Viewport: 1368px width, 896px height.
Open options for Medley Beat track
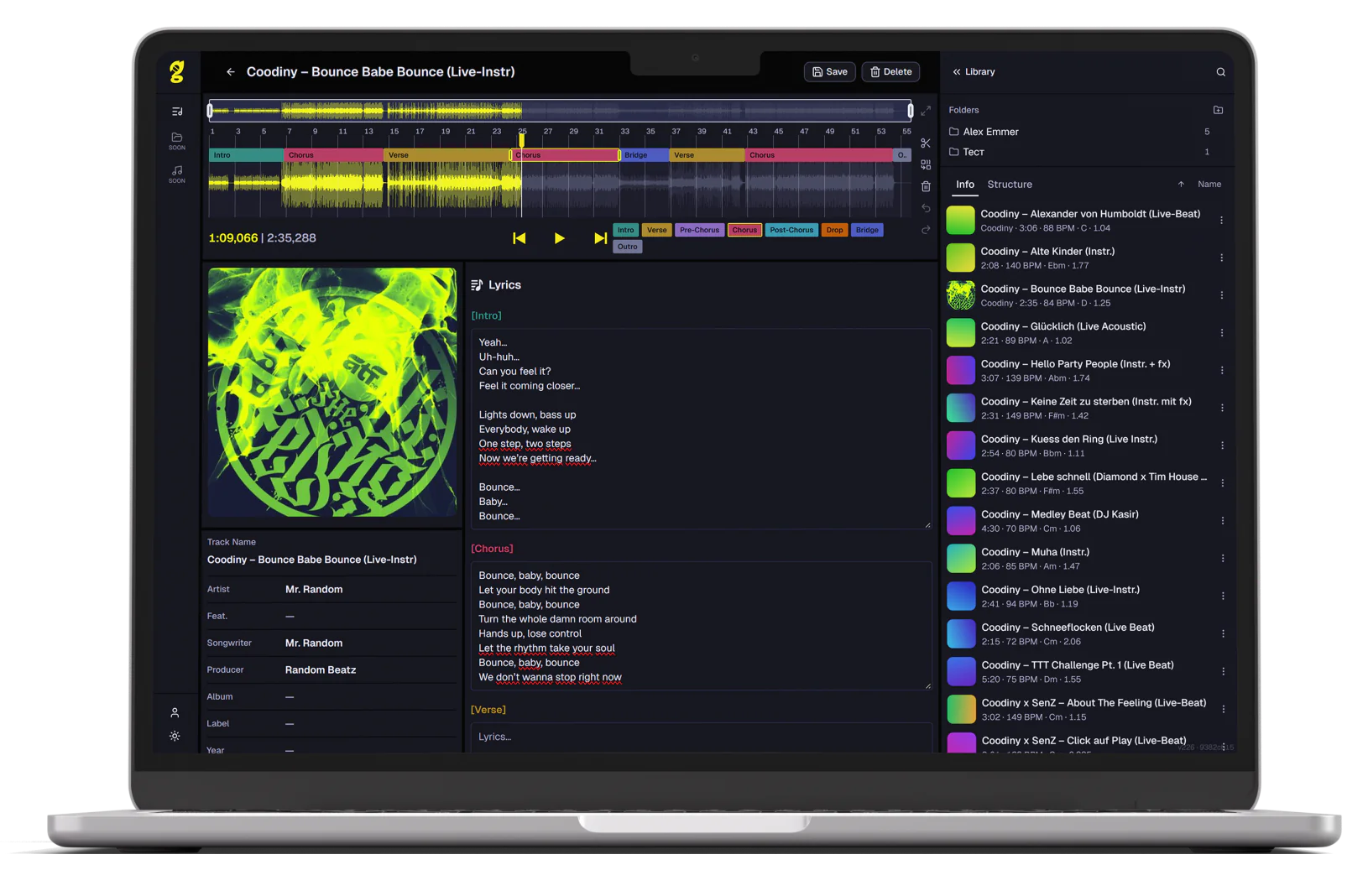pos(1223,521)
